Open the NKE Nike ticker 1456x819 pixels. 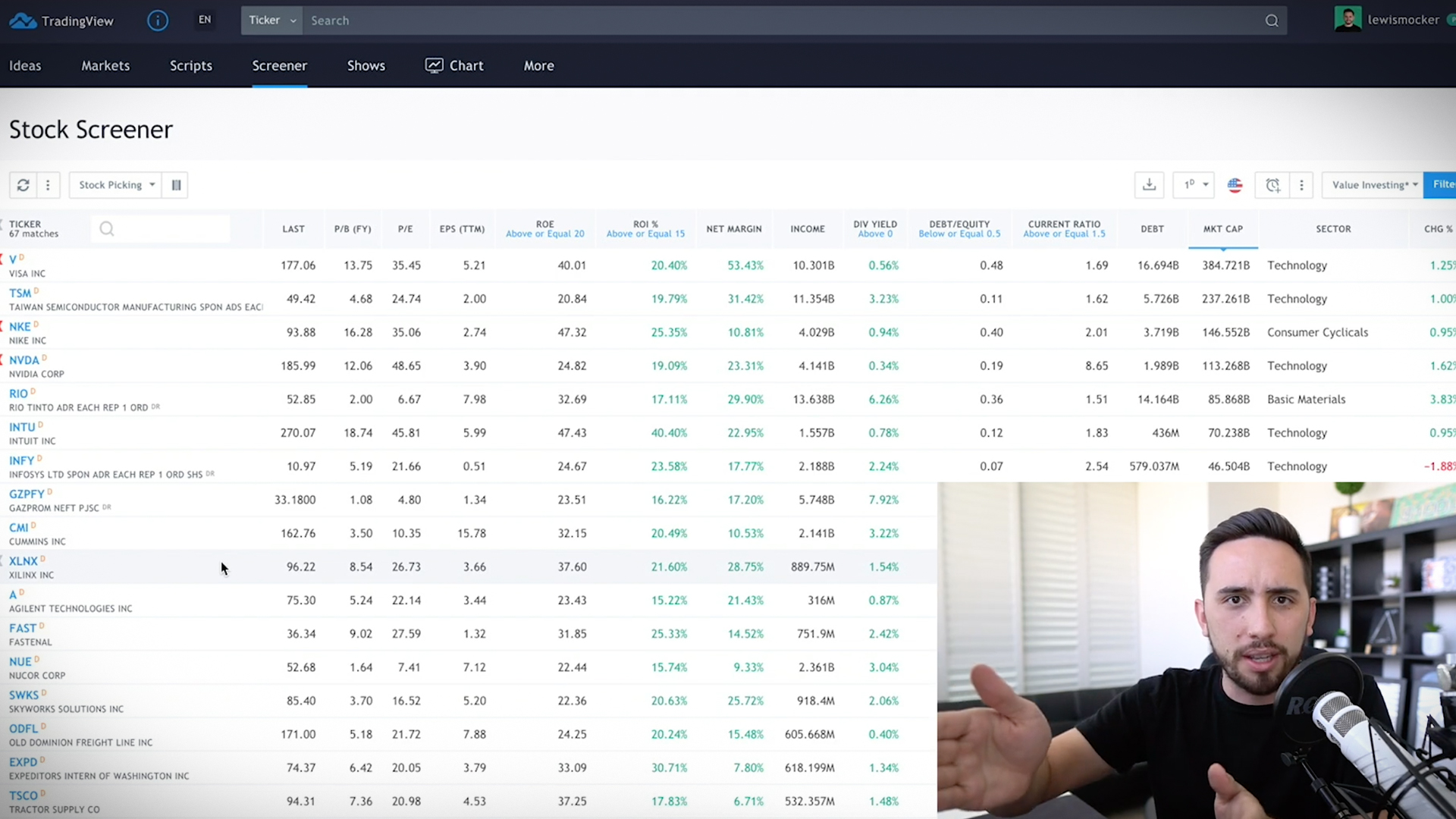point(20,327)
